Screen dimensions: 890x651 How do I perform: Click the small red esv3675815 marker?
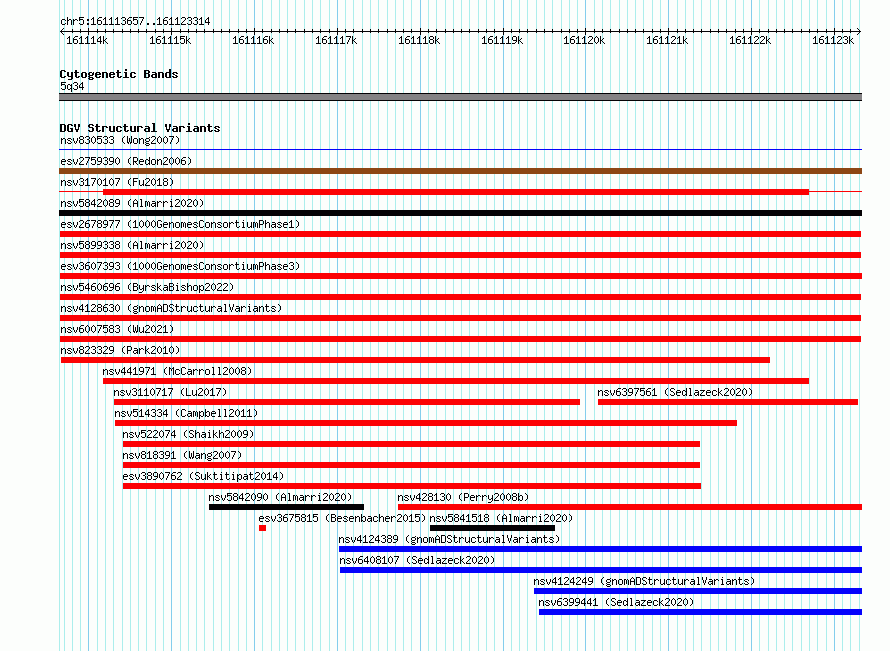tap(262, 528)
